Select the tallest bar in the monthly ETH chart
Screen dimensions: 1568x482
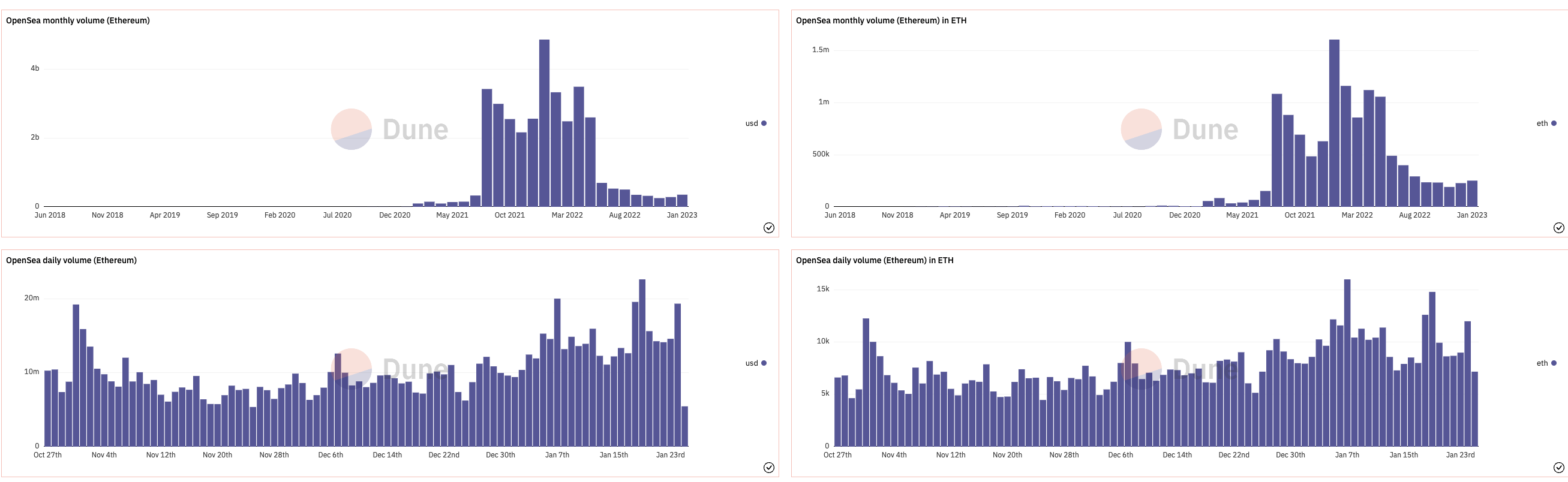point(1334,123)
